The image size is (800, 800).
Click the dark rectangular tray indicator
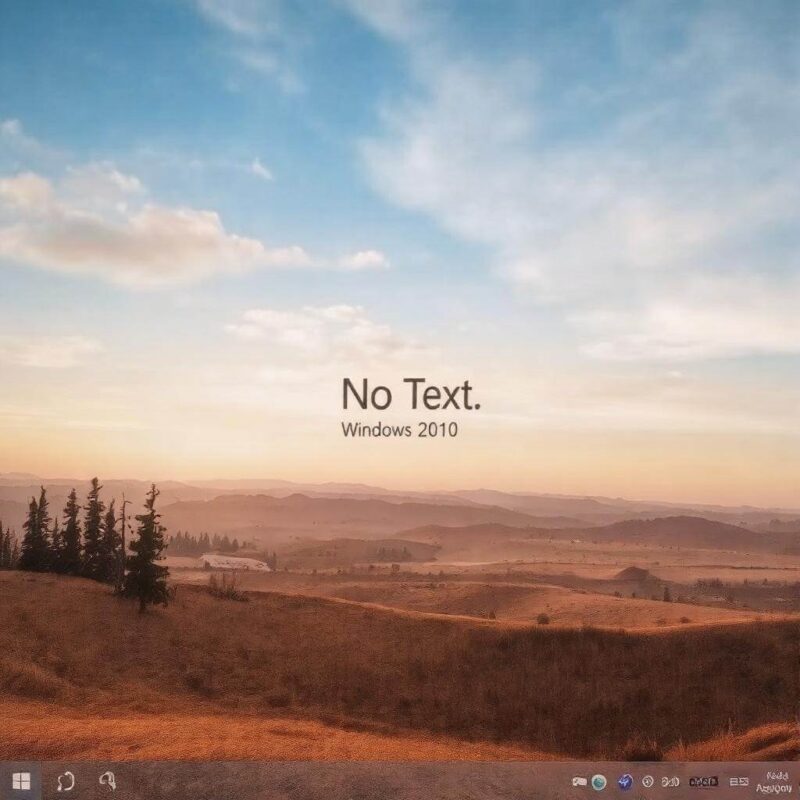pos(704,782)
